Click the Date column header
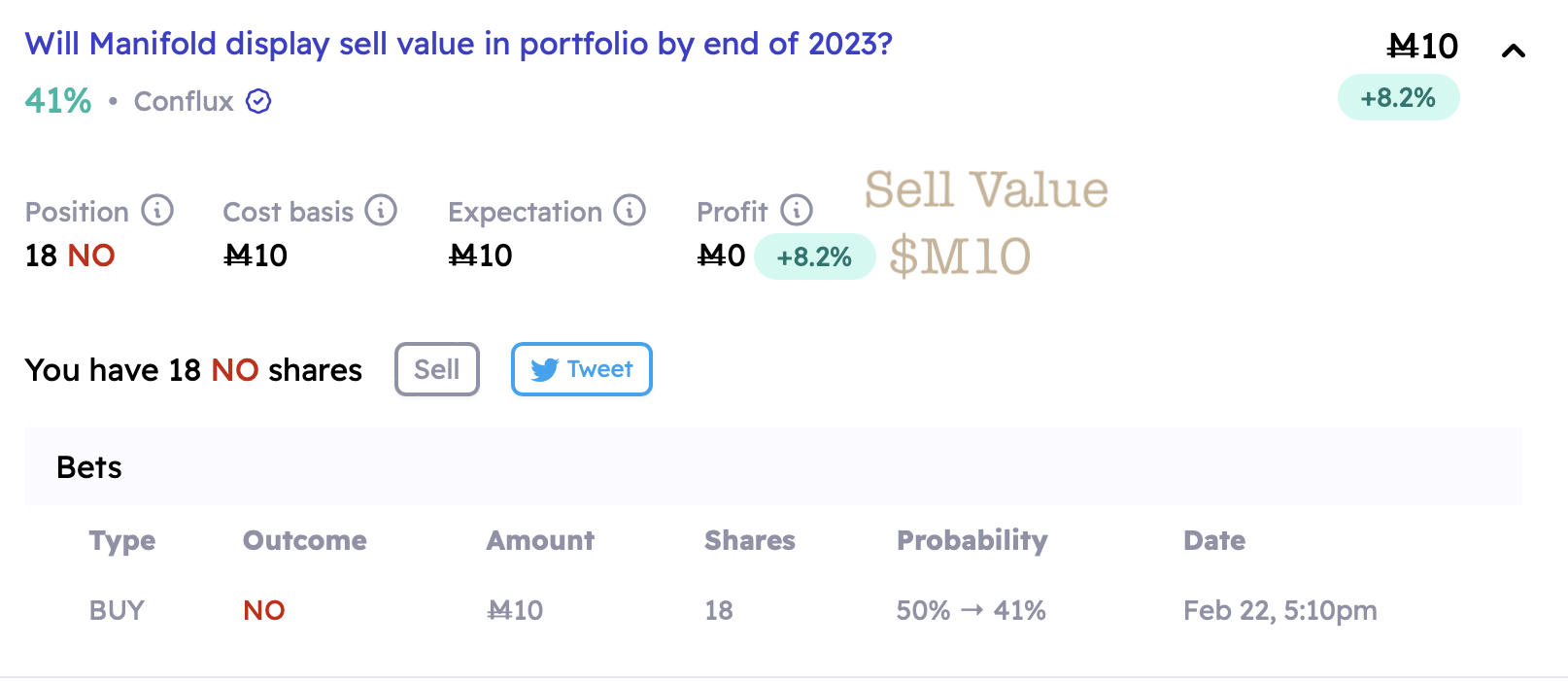 pyautogui.click(x=1214, y=540)
